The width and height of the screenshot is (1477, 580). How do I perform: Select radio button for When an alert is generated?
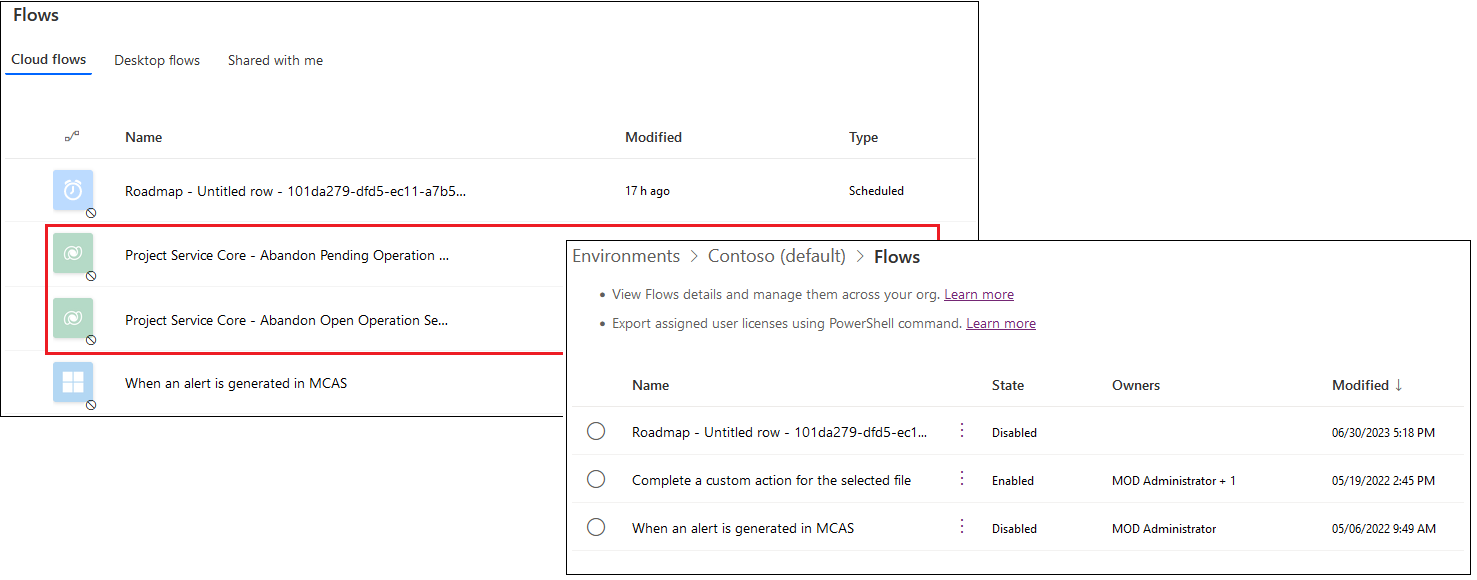tap(596, 527)
